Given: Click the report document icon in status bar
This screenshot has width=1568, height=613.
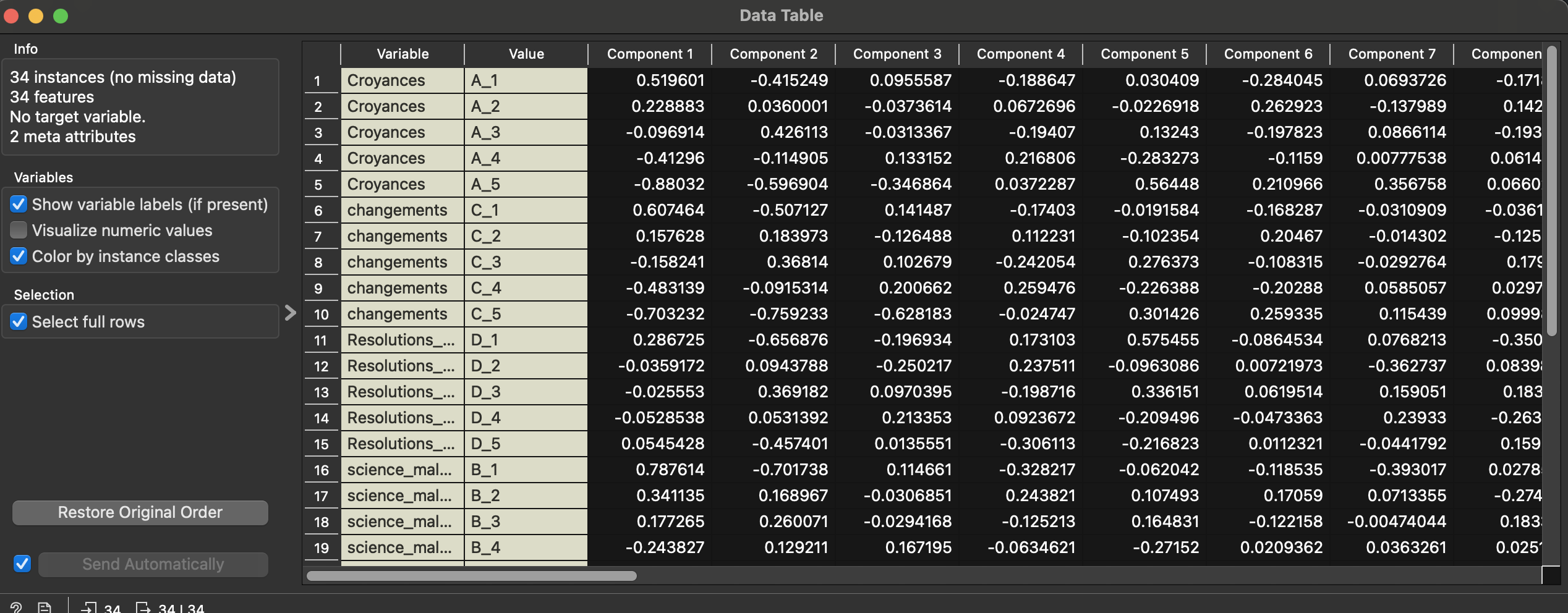Looking at the screenshot, I should click(45, 607).
